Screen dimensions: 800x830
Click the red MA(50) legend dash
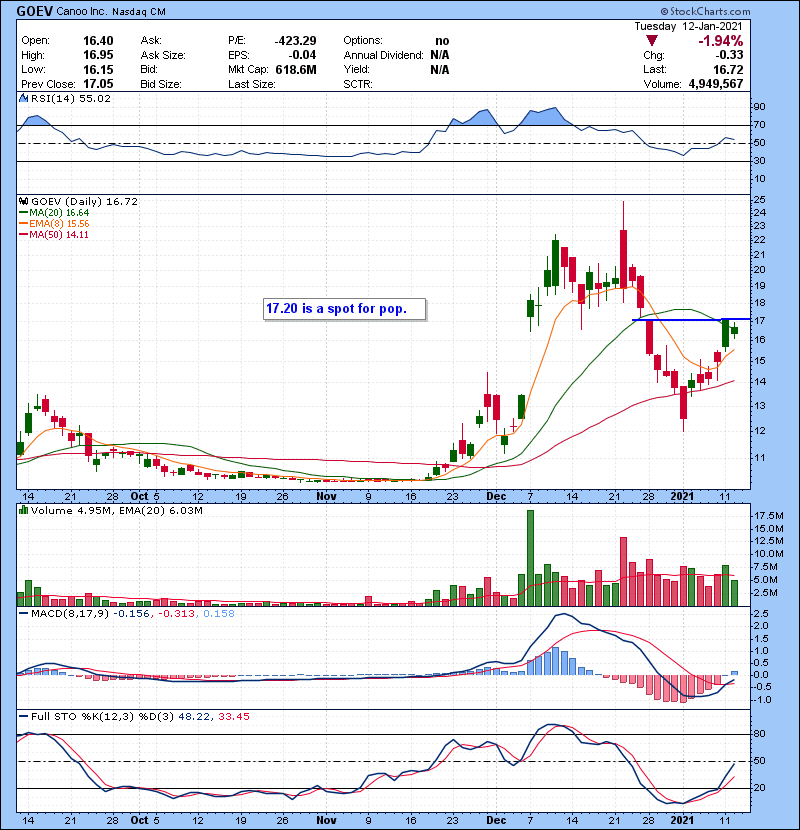[x=23, y=234]
